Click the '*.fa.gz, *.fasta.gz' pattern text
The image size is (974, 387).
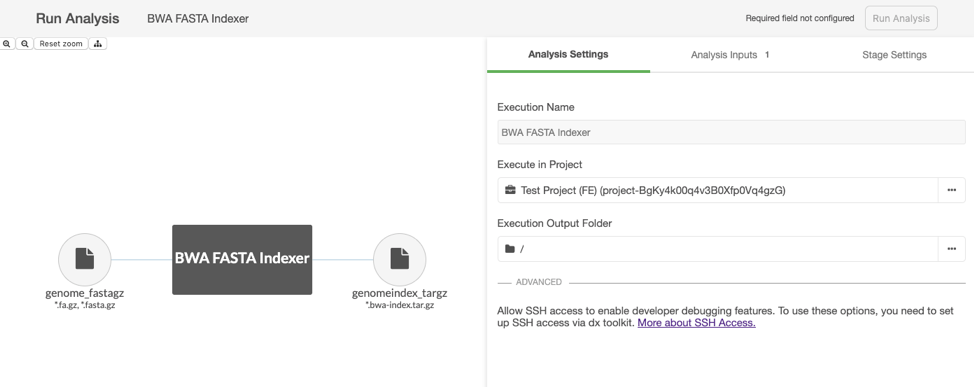(84, 305)
